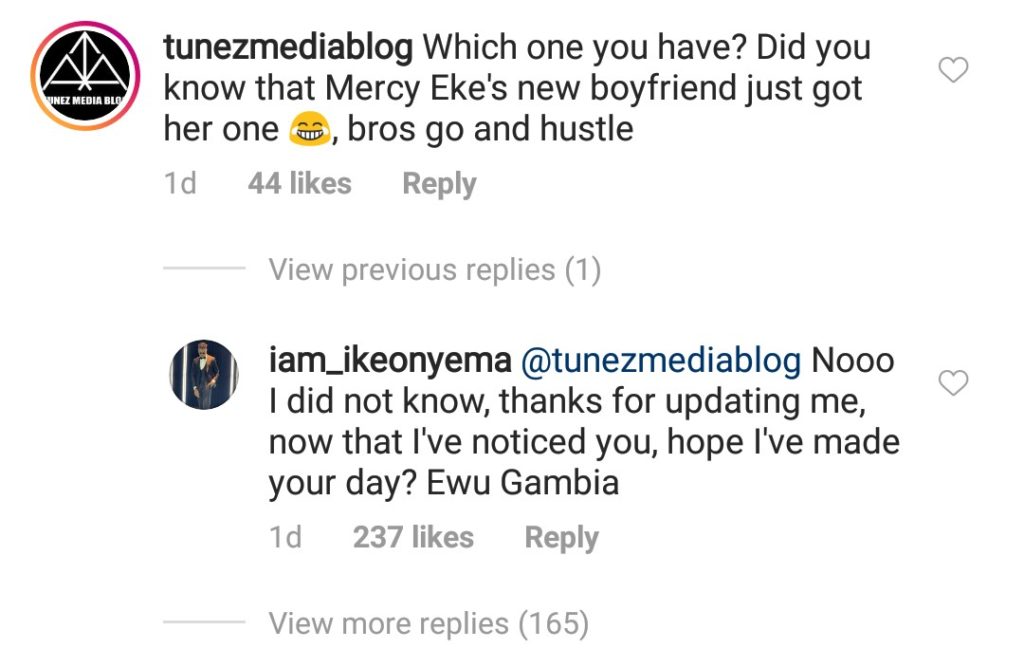Expand View previous replies (1)

click(x=434, y=270)
